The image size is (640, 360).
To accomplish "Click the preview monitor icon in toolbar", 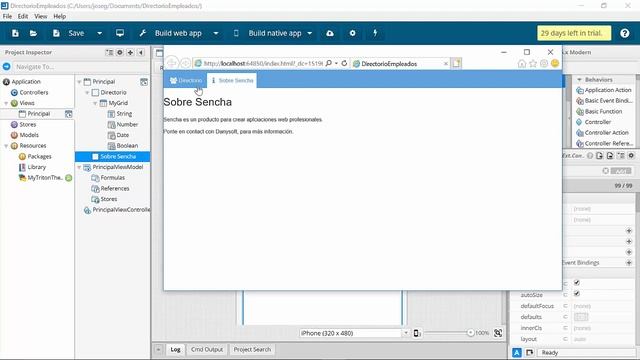I will [120, 33].
